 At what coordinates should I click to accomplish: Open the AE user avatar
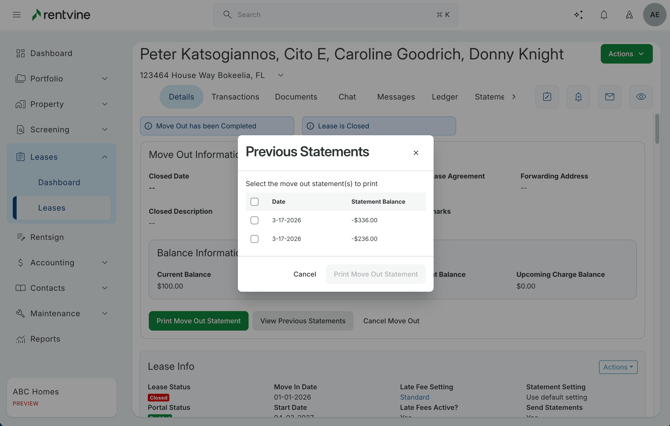(654, 15)
